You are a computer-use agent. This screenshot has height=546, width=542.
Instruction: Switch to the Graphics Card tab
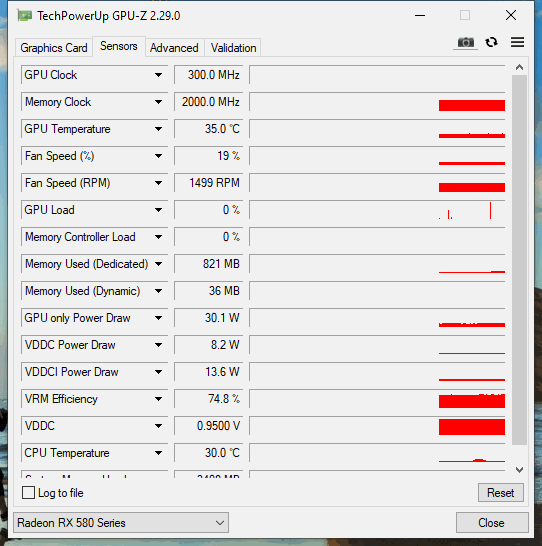coord(54,48)
